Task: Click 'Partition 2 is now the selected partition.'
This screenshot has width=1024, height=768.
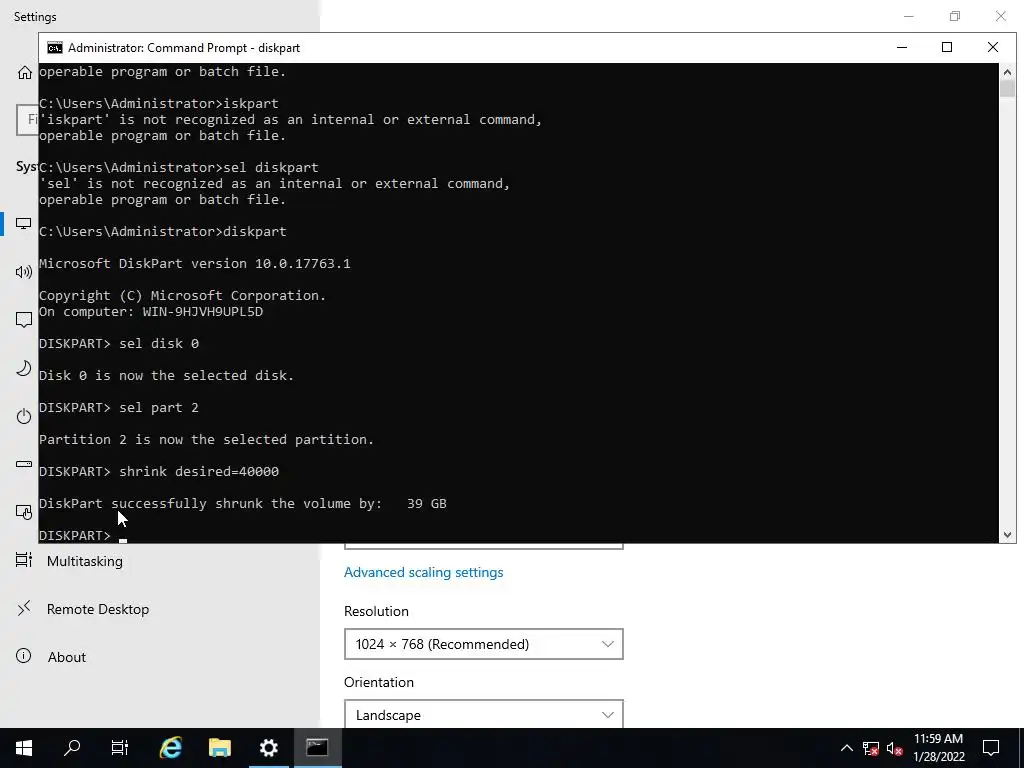Action: pyautogui.click(x=206, y=440)
